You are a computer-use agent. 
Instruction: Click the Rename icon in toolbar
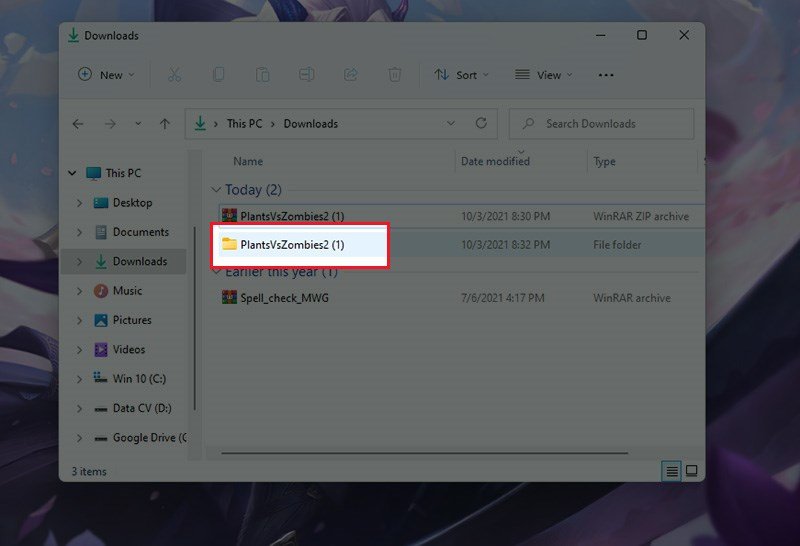307,75
